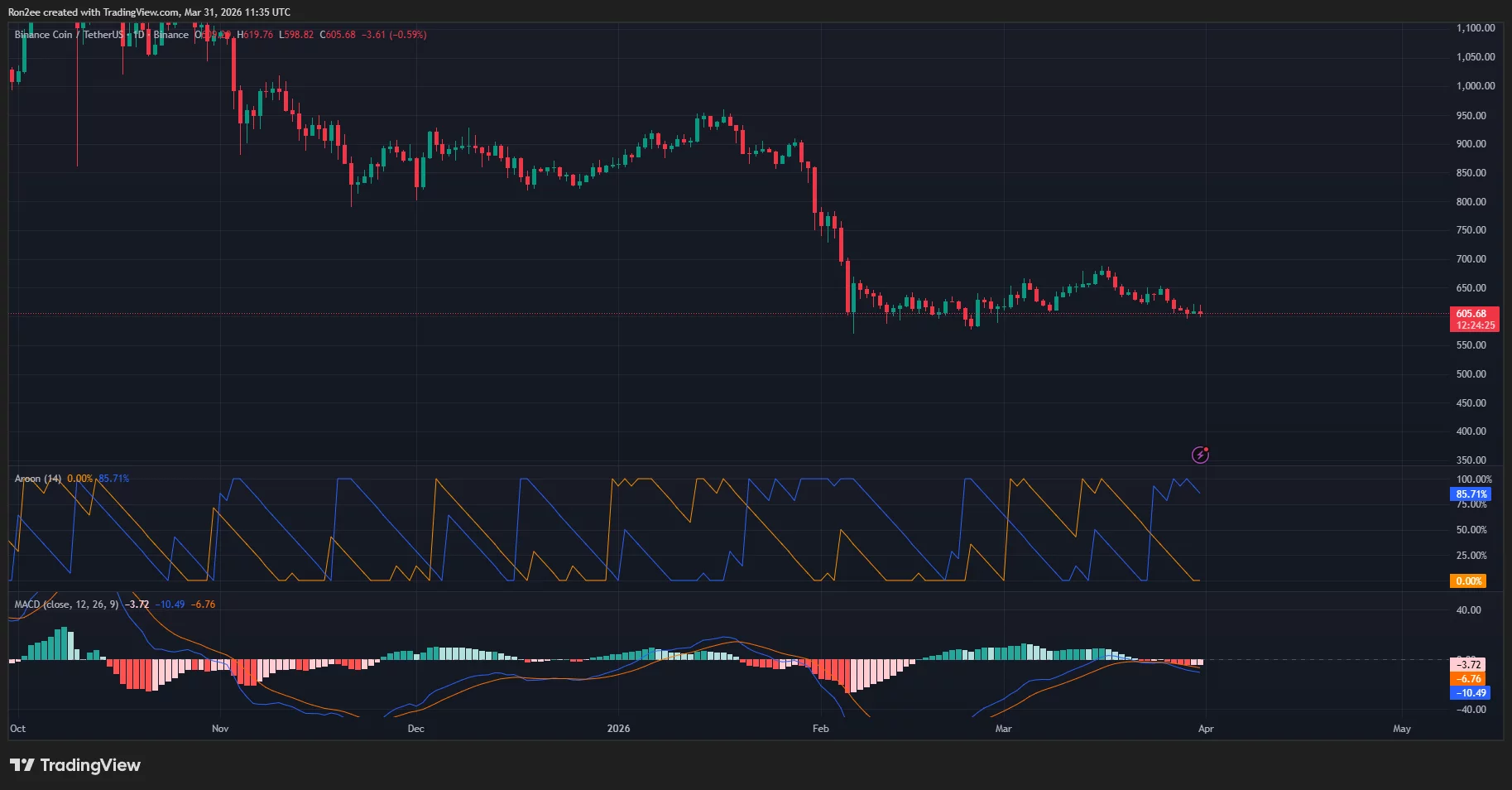The height and width of the screenshot is (790, 1512).
Task: Click the 2026 label on the time axis
Action: (x=619, y=729)
